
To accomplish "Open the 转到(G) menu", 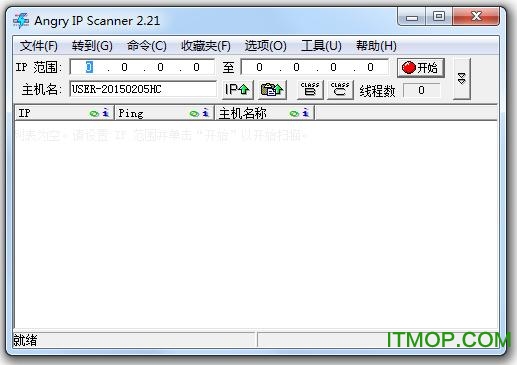I will tap(92, 46).
